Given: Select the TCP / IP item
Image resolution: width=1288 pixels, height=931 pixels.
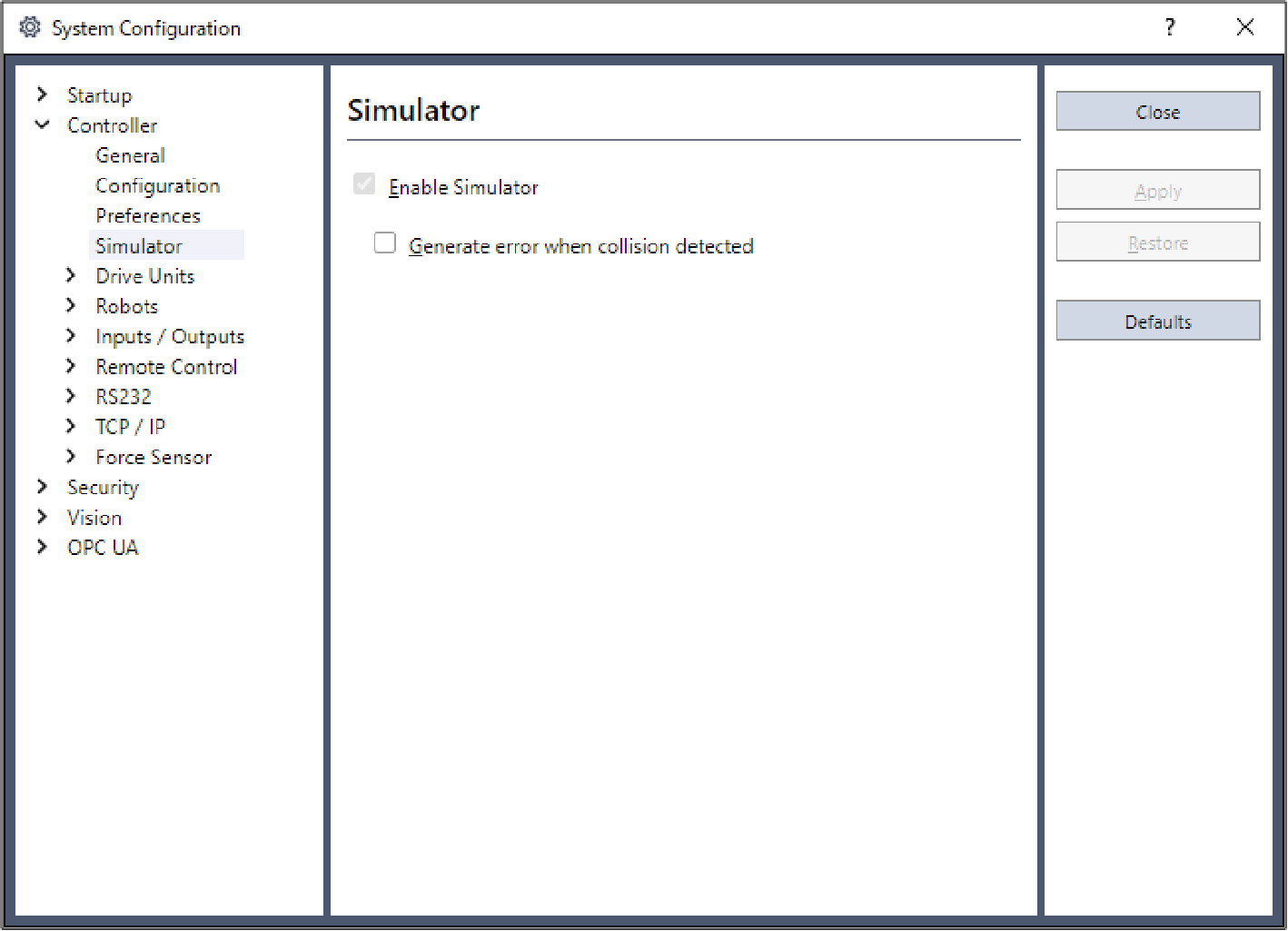Looking at the screenshot, I should [x=130, y=426].
